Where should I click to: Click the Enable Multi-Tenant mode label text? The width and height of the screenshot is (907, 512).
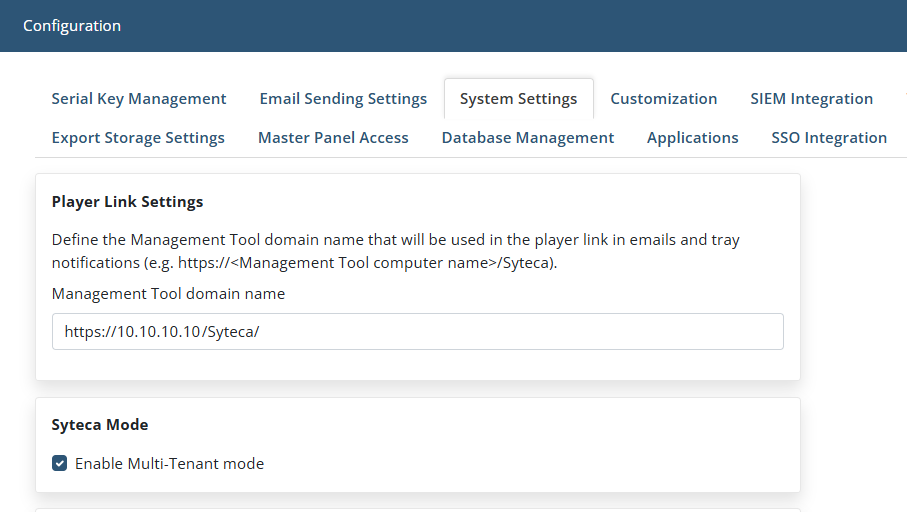169,463
